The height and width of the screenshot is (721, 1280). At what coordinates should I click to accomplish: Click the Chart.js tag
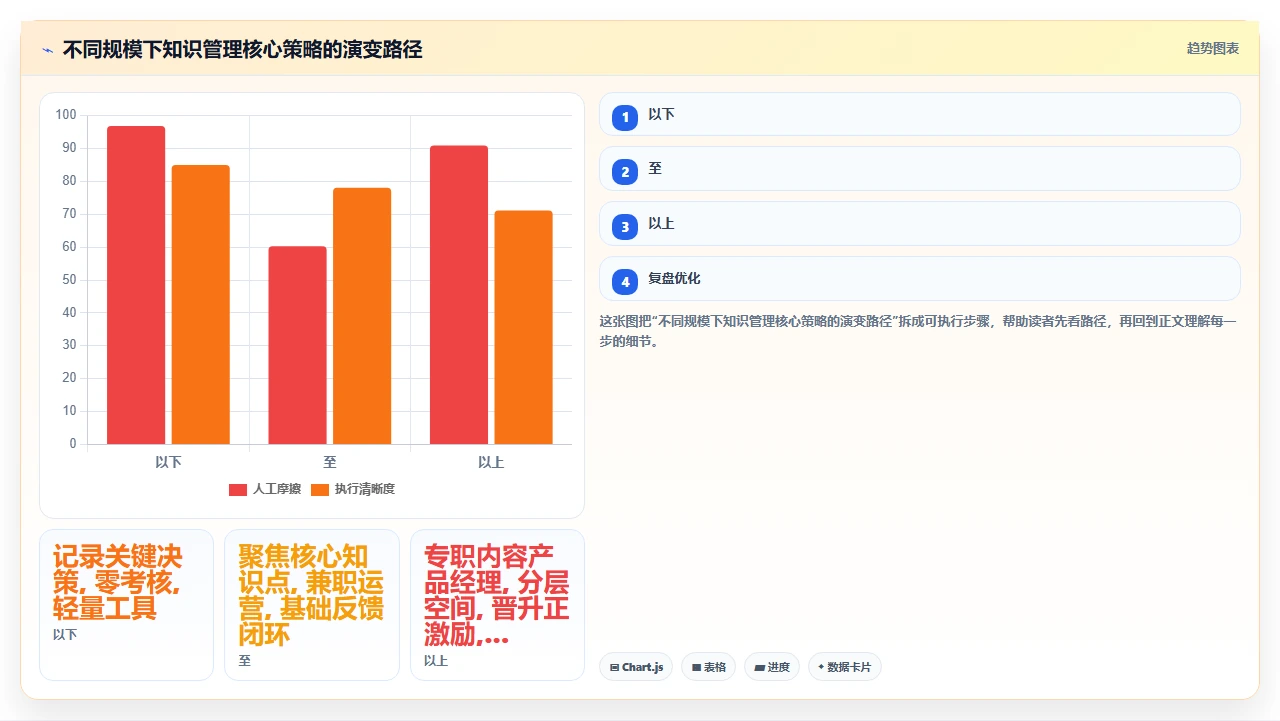[x=636, y=667]
